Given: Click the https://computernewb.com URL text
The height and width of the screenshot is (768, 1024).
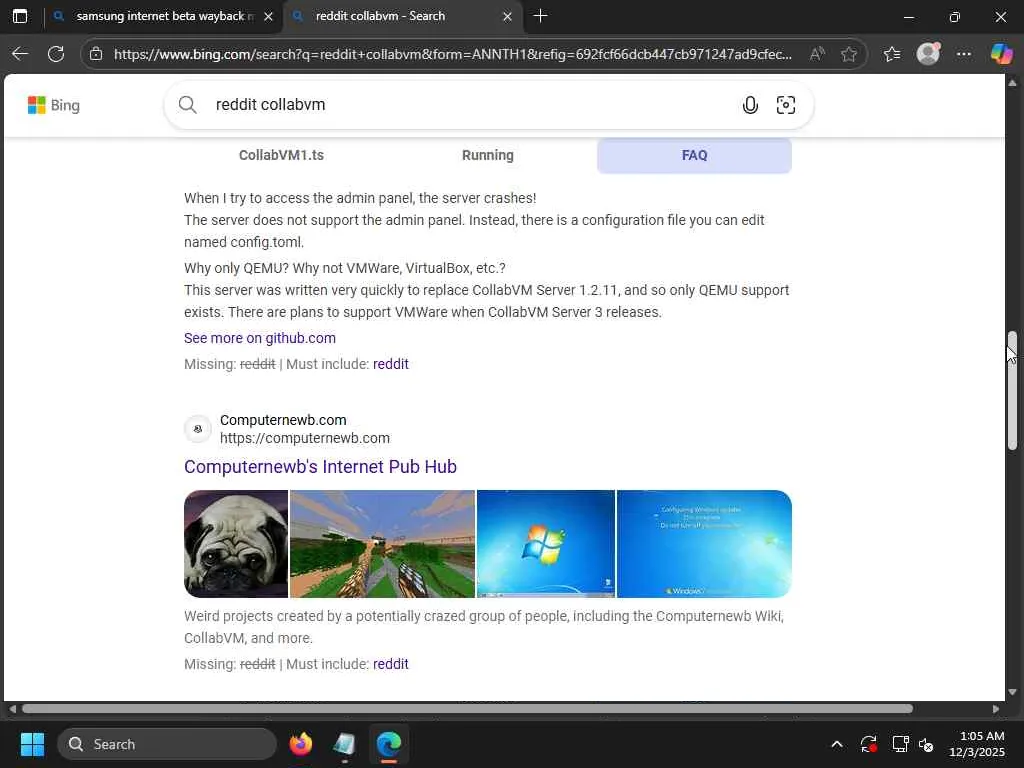Looking at the screenshot, I should pos(305,438).
